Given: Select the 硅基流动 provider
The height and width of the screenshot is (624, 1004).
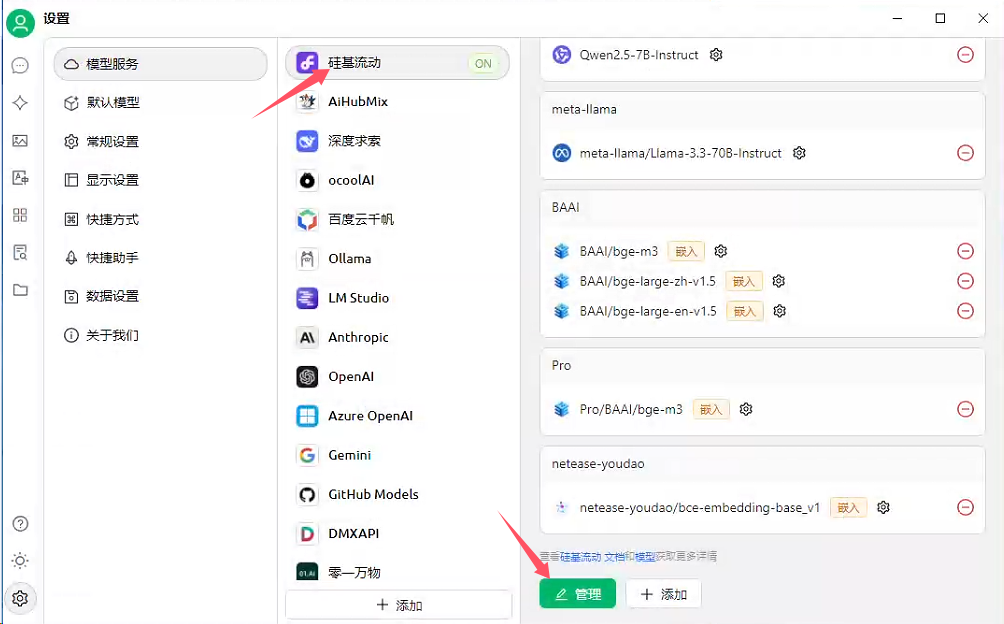Looking at the screenshot, I should coord(397,63).
